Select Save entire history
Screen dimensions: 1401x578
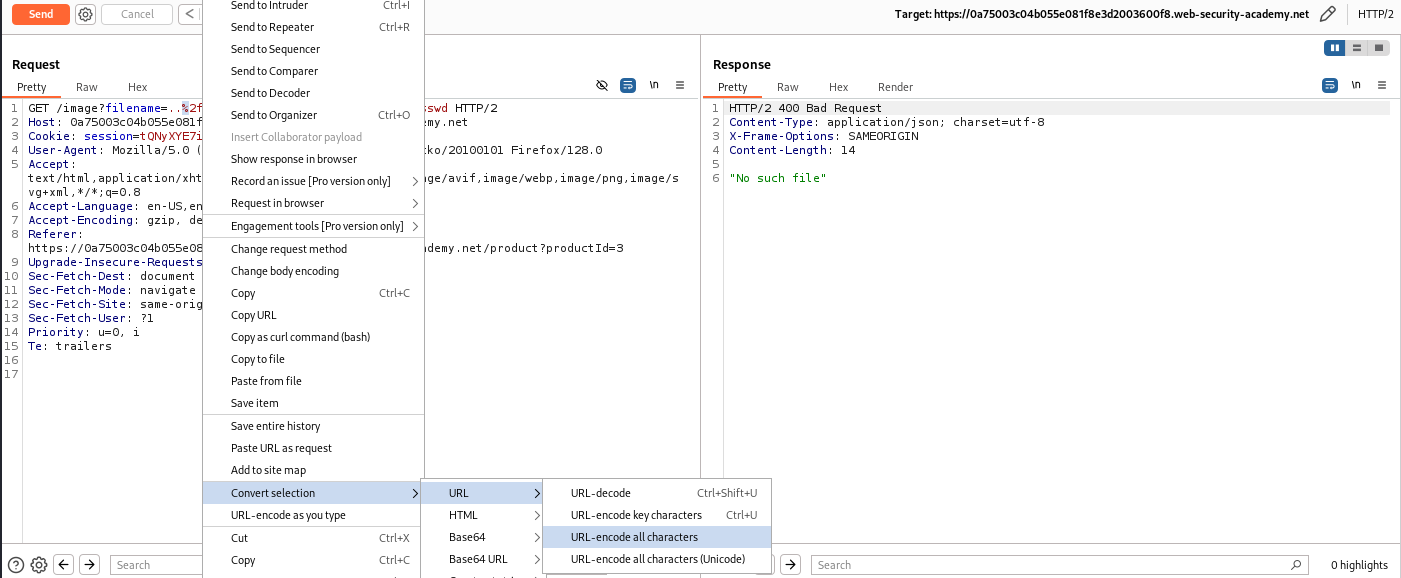[313, 426]
